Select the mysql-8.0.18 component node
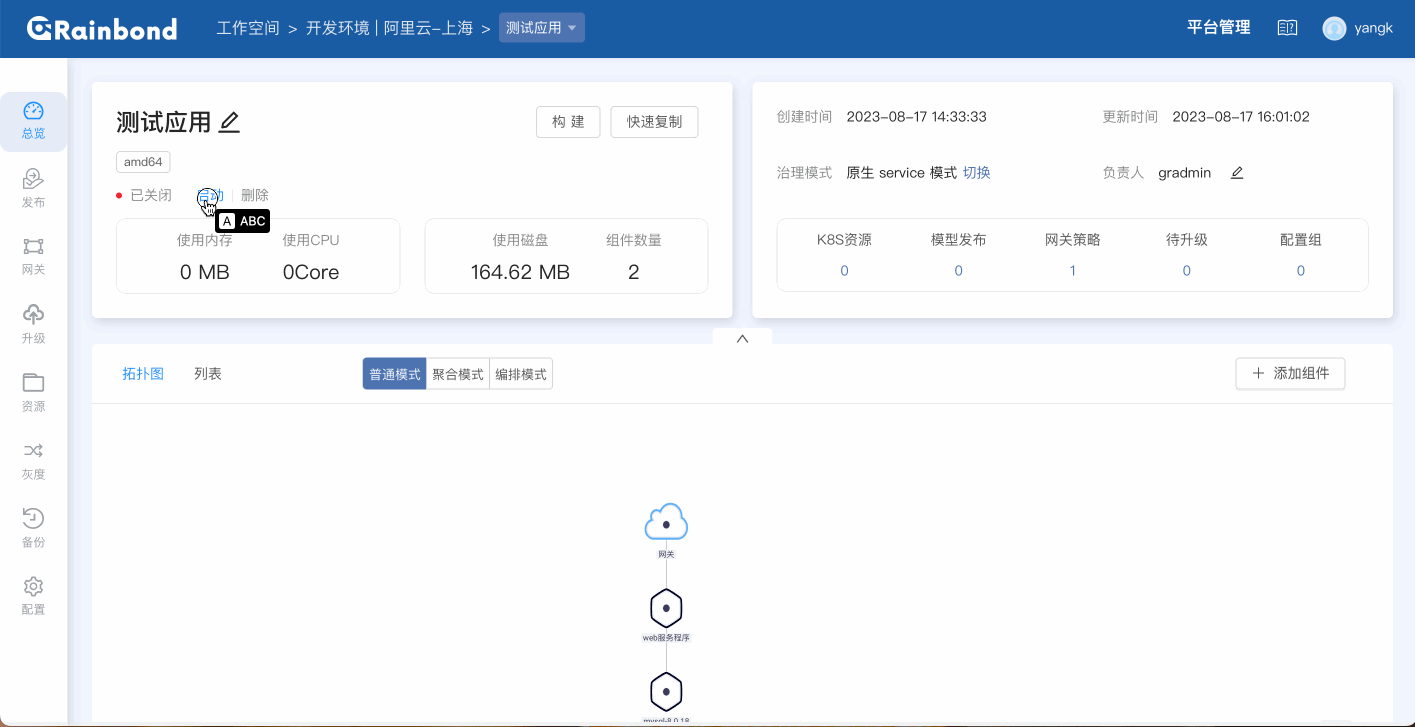 [x=666, y=690]
